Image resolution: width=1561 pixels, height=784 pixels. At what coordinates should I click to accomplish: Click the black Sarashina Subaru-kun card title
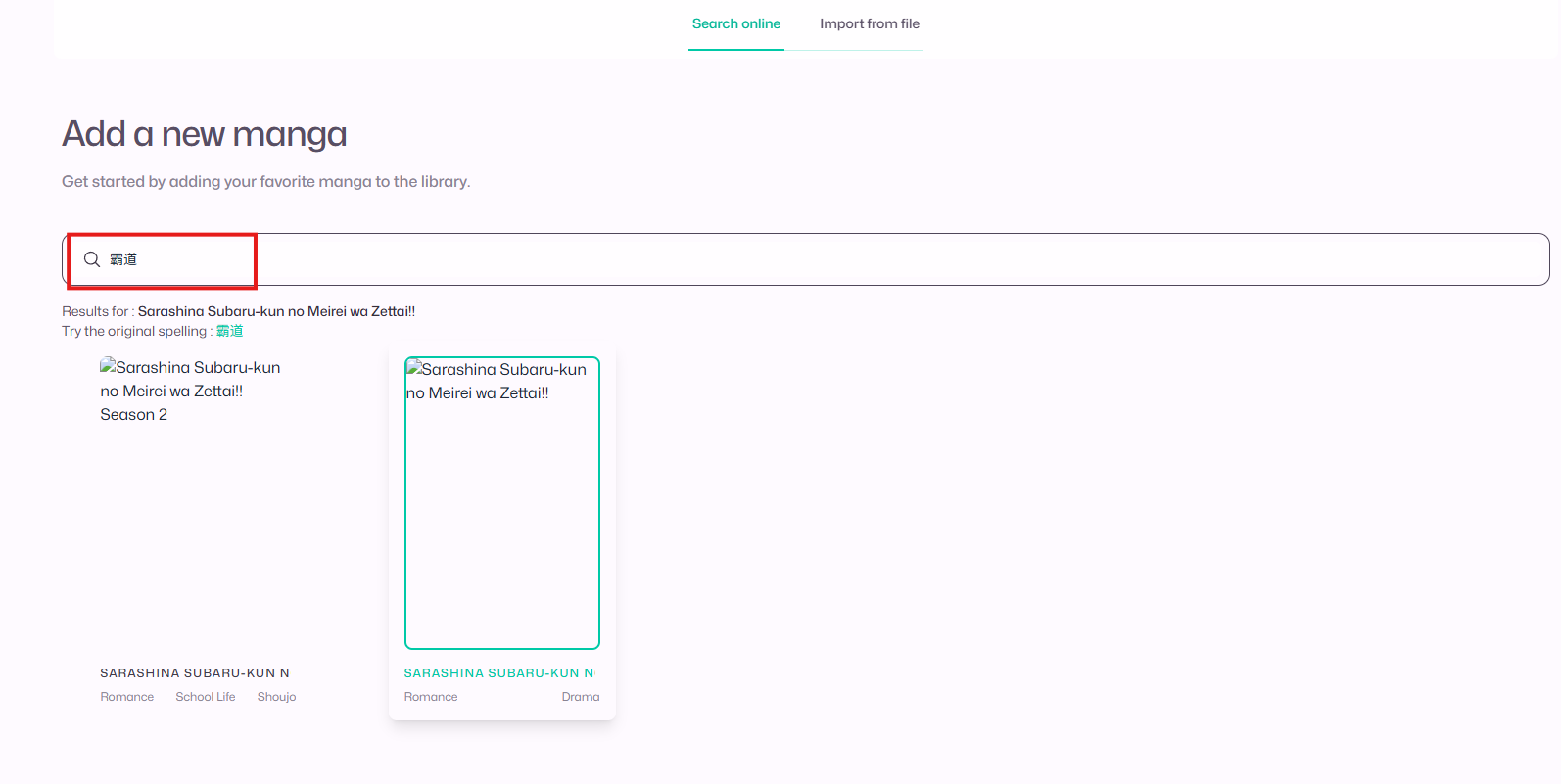click(x=195, y=673)
